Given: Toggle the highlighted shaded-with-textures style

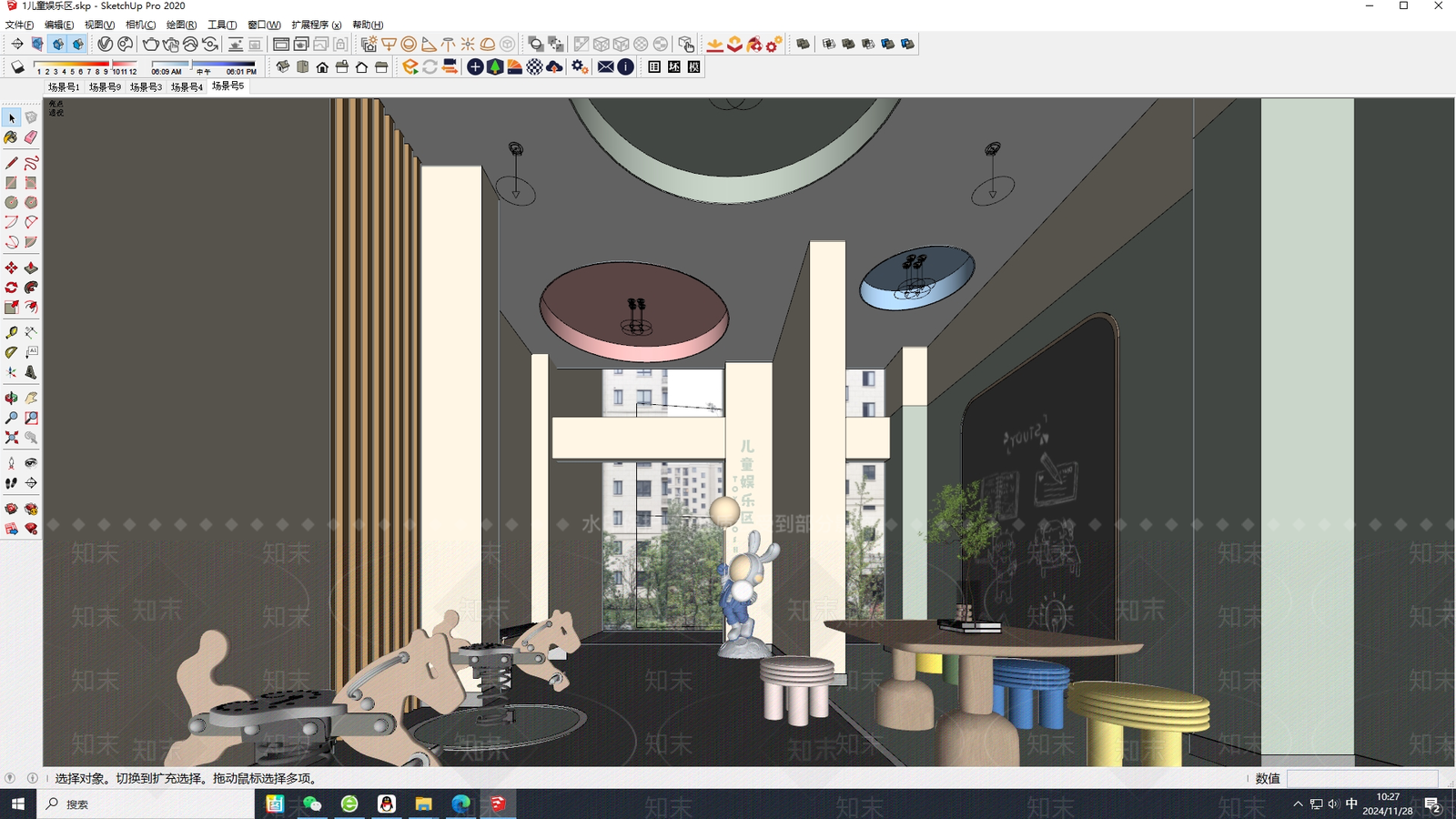Looking at the screenshot, I should (58, 44).
